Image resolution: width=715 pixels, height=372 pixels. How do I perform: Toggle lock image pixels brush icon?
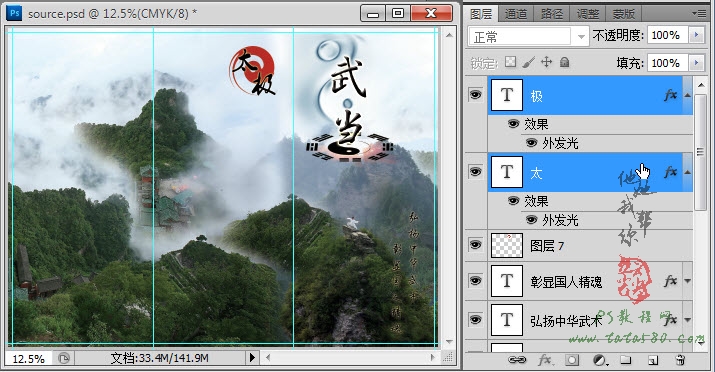(x=528, y=62)
